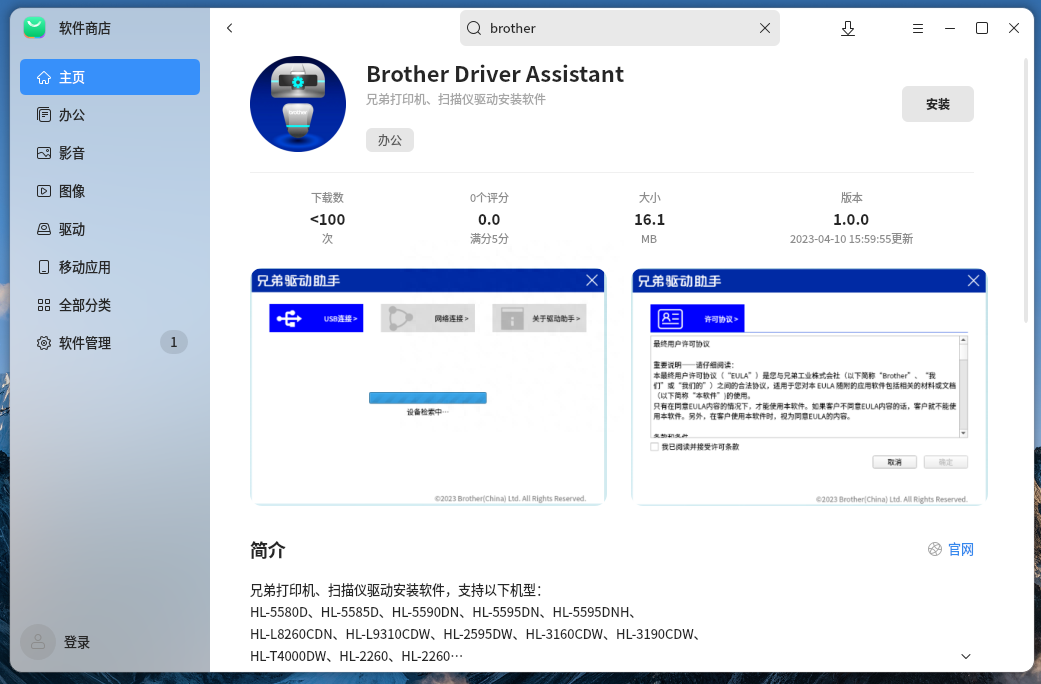The width and height of the screenshot is (1041, 684).
Task: Select the 影音 media category
Action: 110,153
